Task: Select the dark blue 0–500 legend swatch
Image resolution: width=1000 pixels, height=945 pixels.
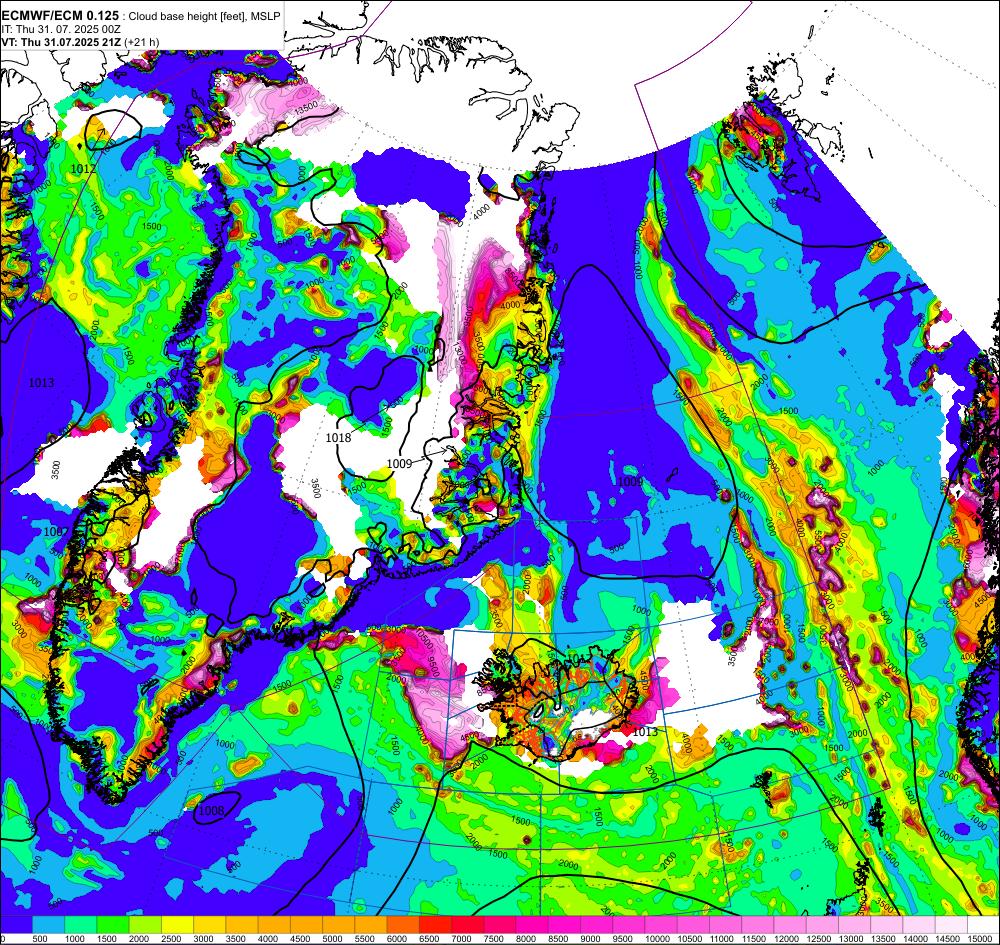Action: [16, 924]
